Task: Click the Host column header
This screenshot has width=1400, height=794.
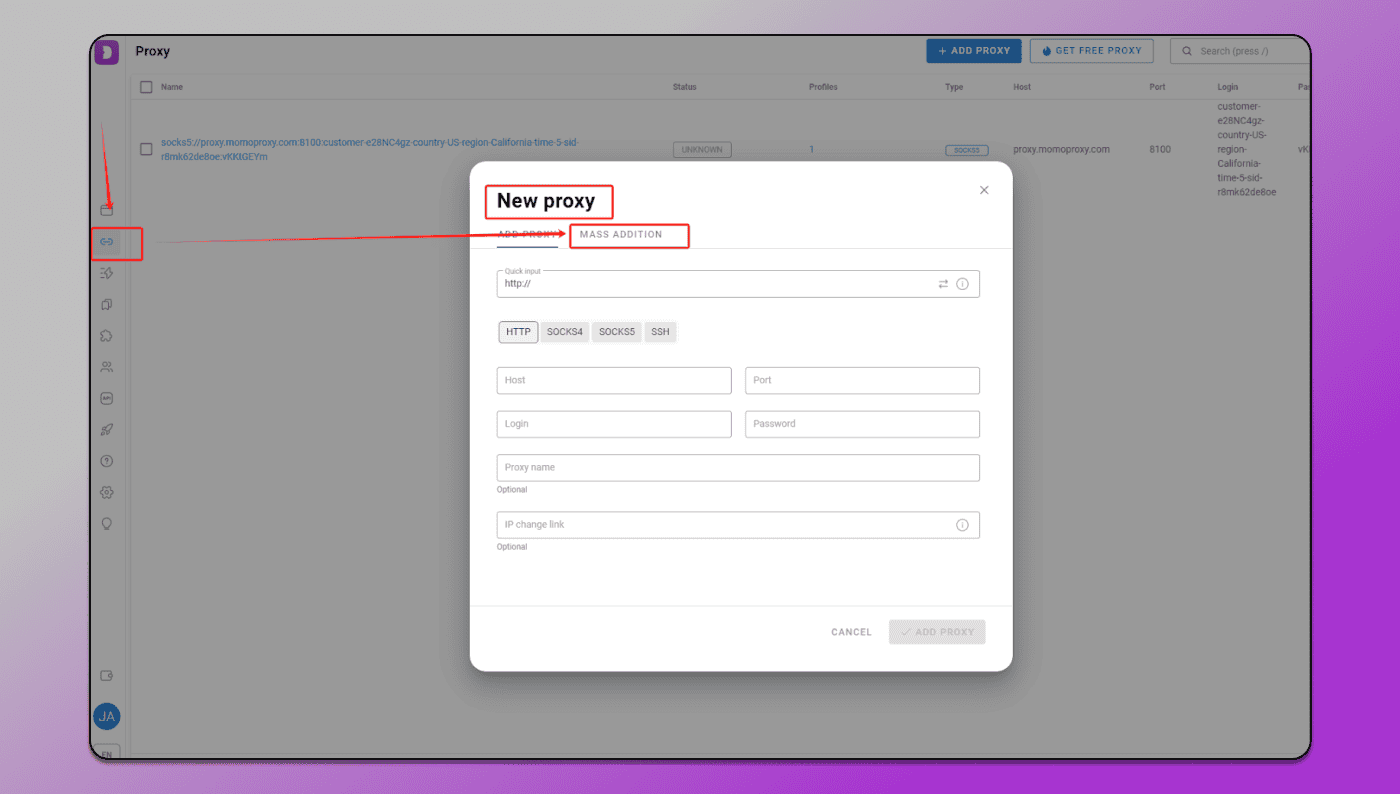Action: point(1022,87)
